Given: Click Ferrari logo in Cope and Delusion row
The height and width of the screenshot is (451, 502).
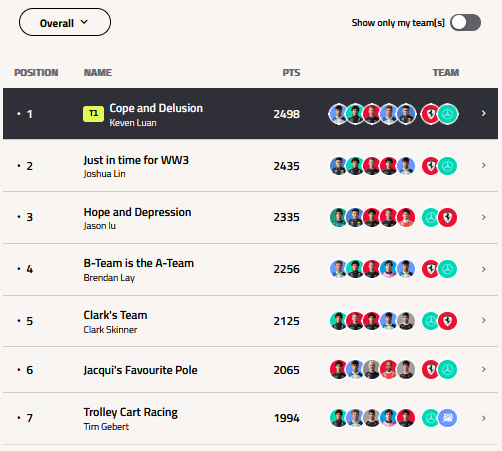Looking at the screenshot, I should 430,114.
